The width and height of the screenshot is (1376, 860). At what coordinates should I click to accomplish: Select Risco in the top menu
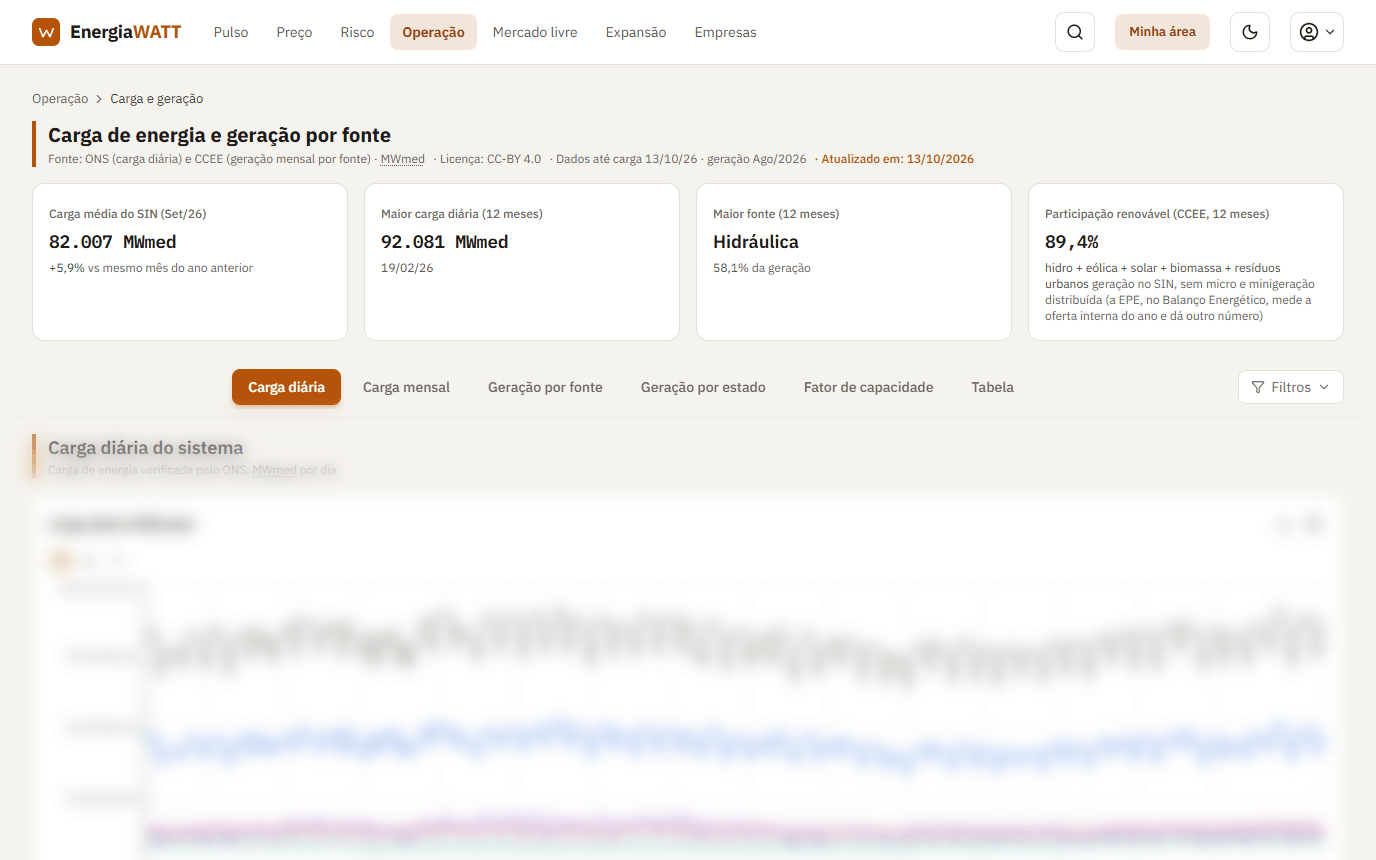(357, 32)
